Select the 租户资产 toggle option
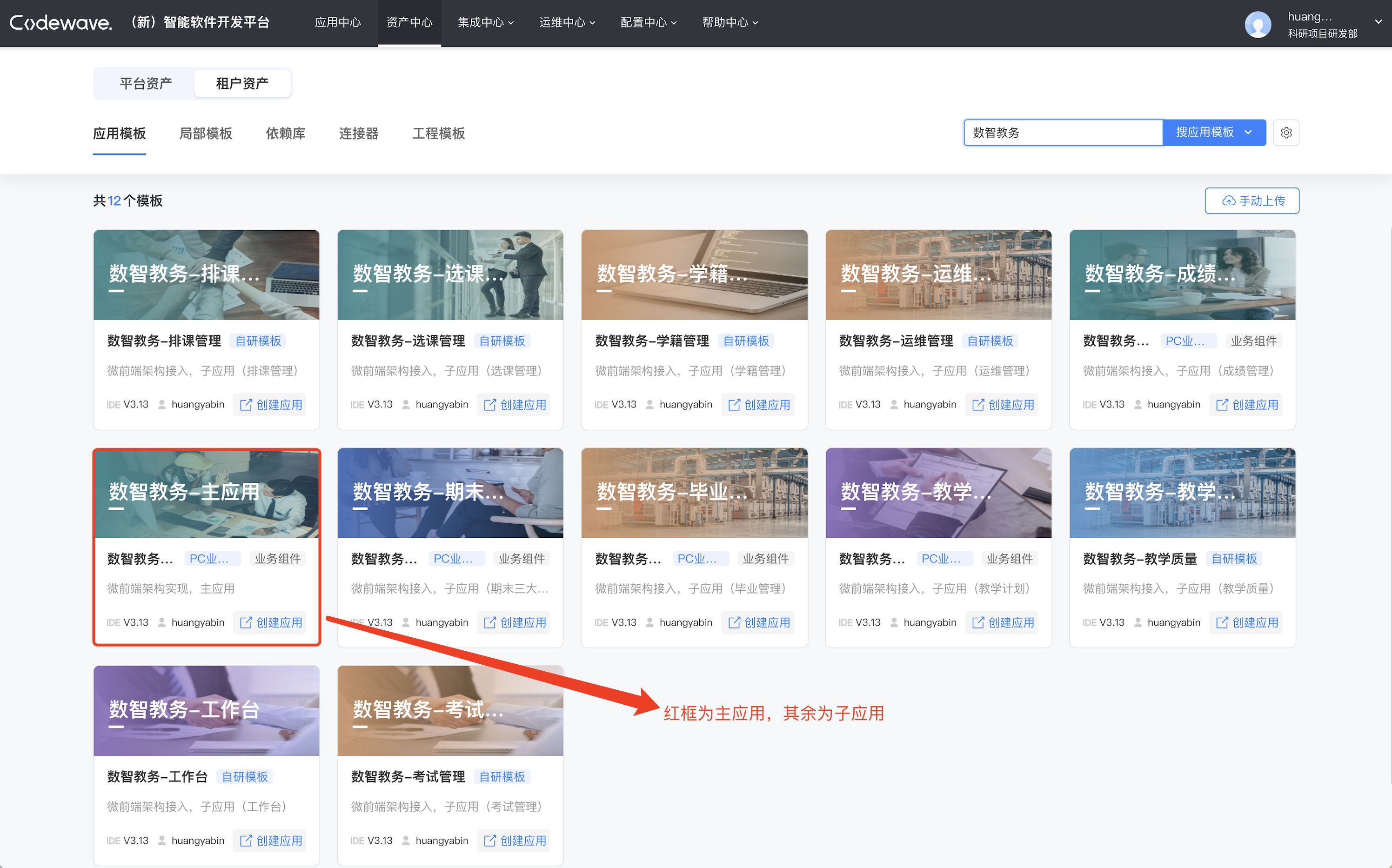Image resolution: width=1392 pixels, height=868 pixels. (241, 84)
